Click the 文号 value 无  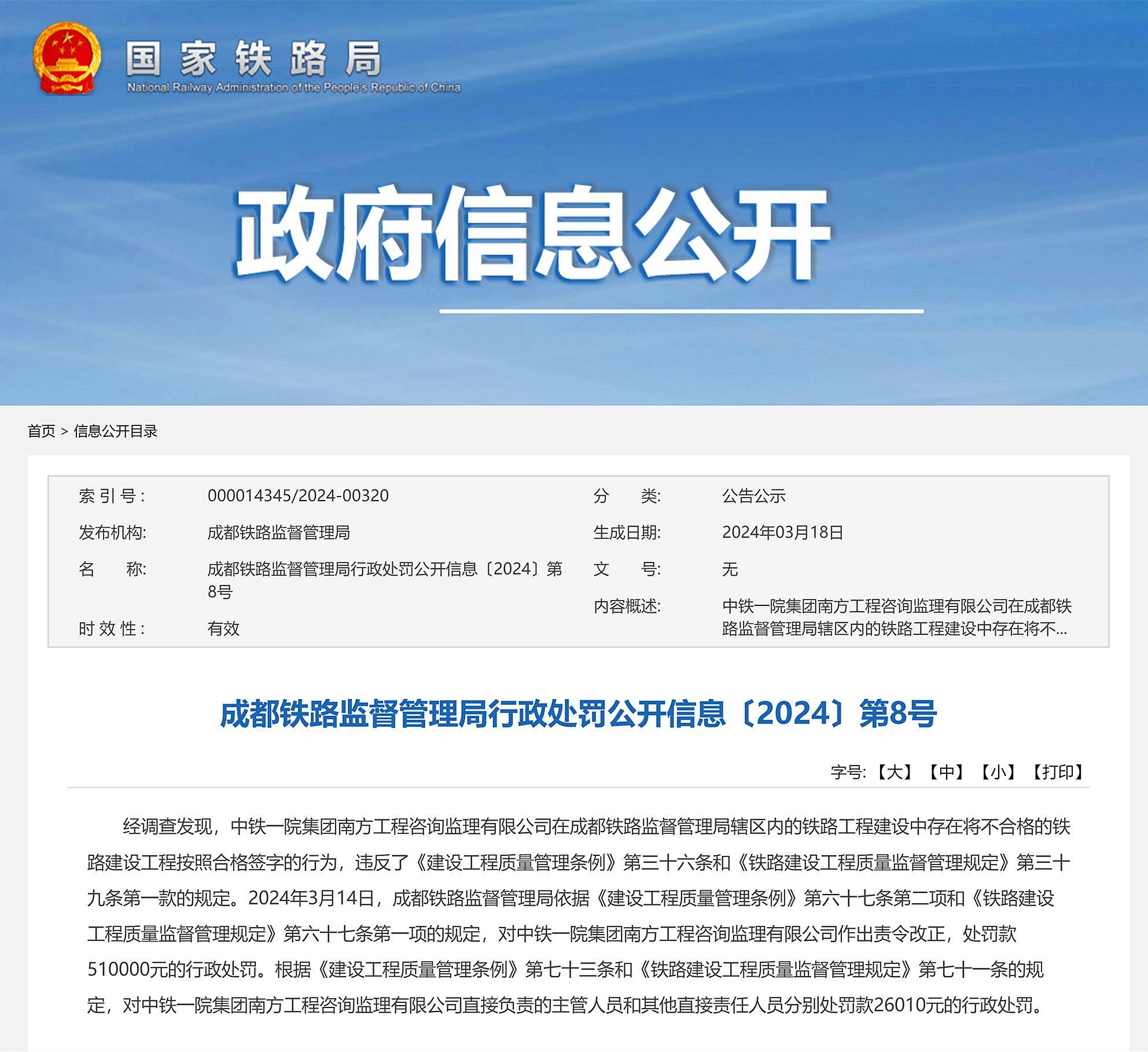point(730,569)
